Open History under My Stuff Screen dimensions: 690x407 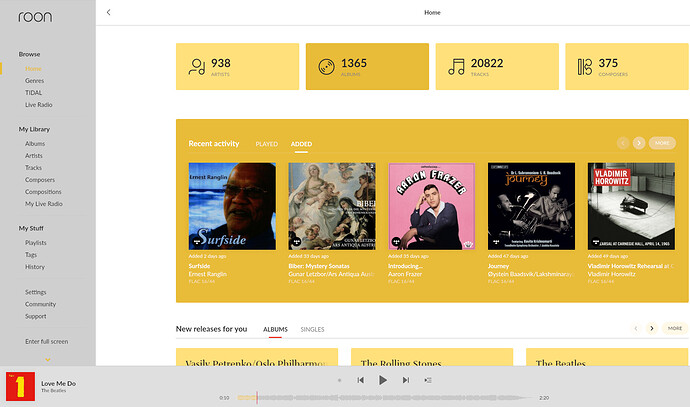click(x=35, y=267)
